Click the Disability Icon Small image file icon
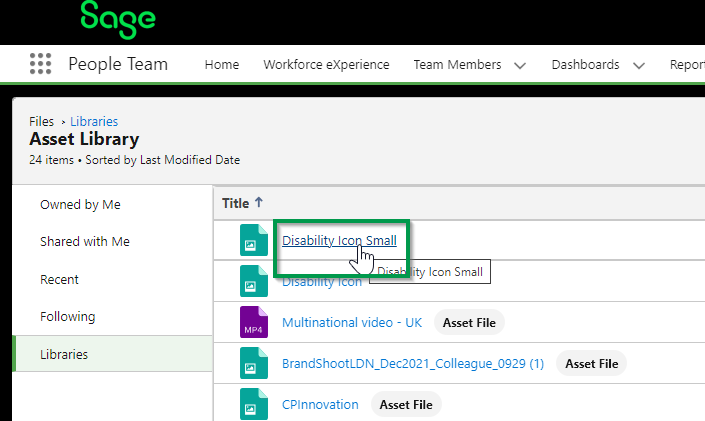 pos(254,241)
